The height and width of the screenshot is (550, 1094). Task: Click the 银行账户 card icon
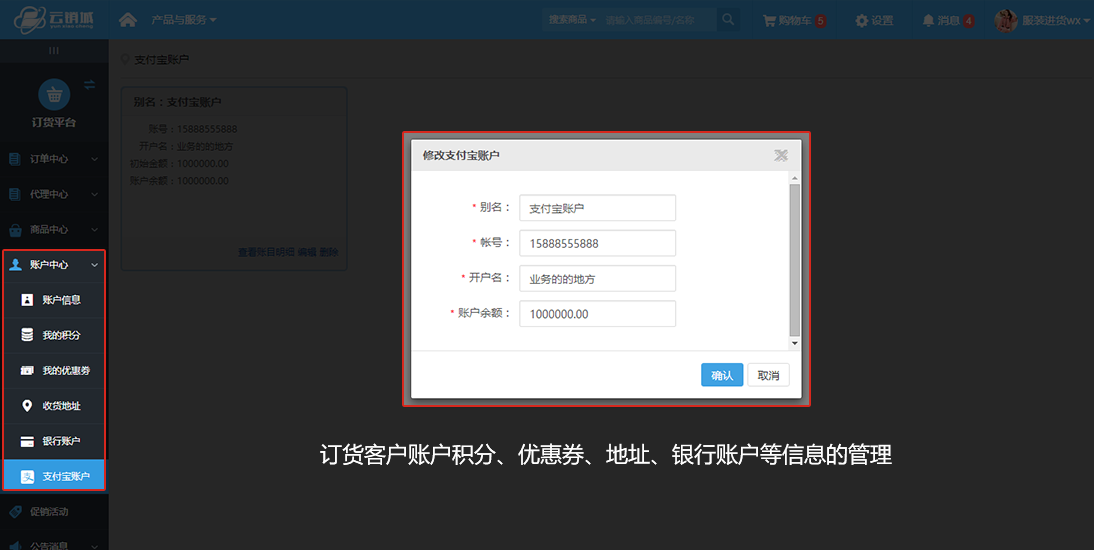click(27, 441)
